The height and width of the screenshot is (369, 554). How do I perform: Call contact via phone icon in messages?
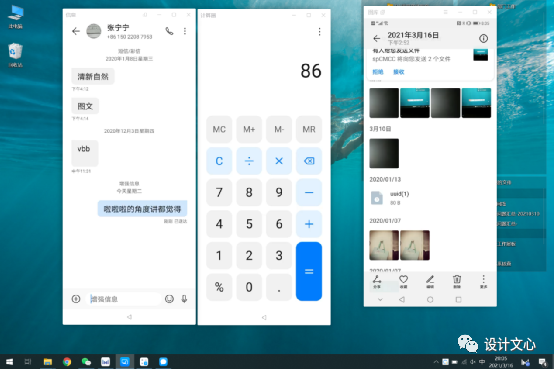tap(169, 31)
